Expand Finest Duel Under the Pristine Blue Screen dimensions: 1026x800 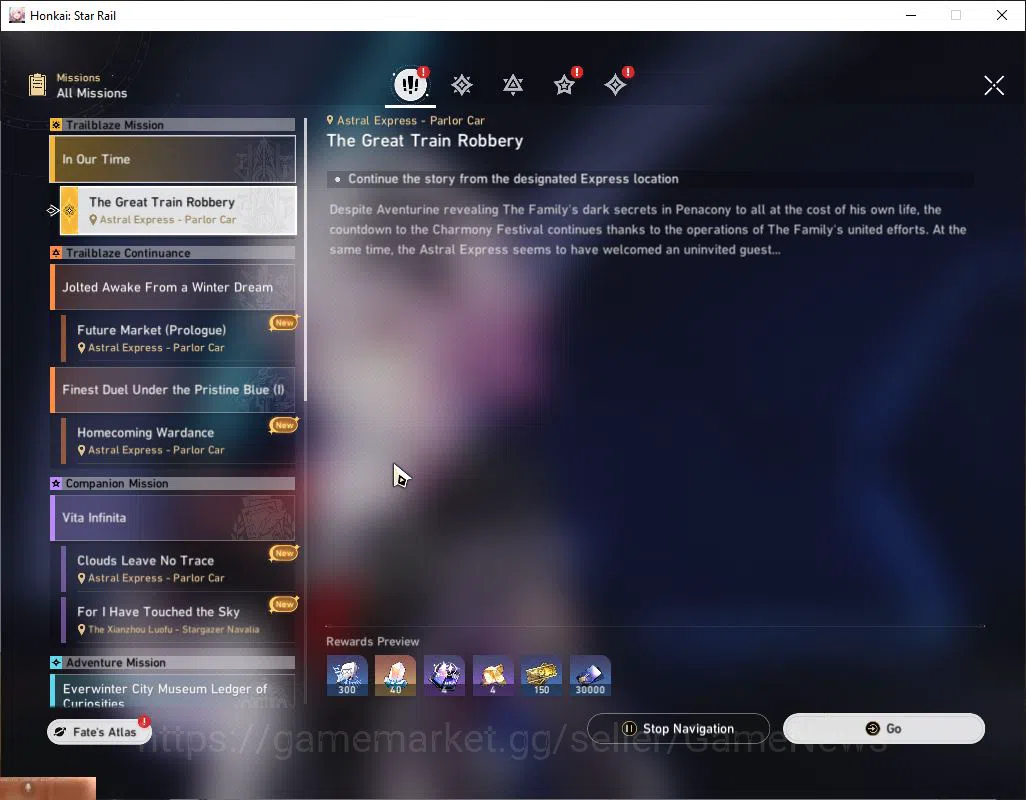(173, 389)
